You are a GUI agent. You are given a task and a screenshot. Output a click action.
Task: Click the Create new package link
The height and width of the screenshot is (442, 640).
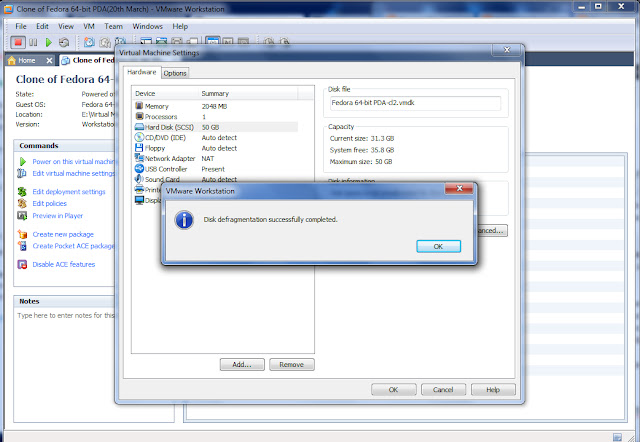[63, 234]
